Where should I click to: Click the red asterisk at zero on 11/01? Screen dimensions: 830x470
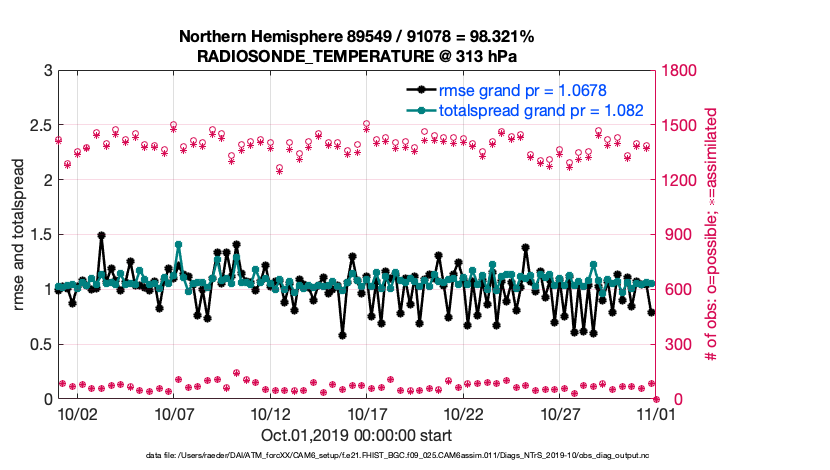(655, 398)
